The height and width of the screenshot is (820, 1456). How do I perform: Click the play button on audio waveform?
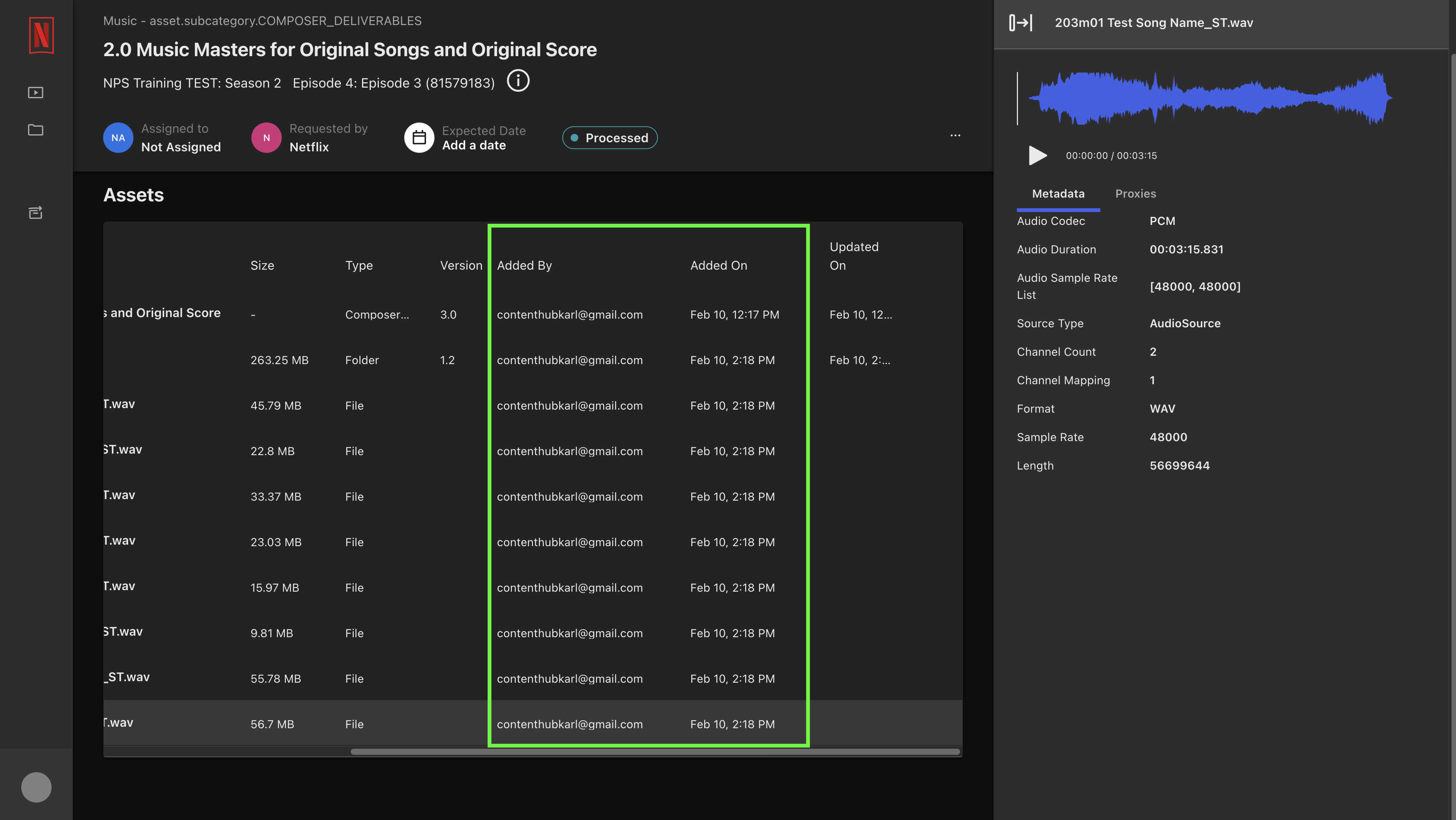(x=1038, y=155)
